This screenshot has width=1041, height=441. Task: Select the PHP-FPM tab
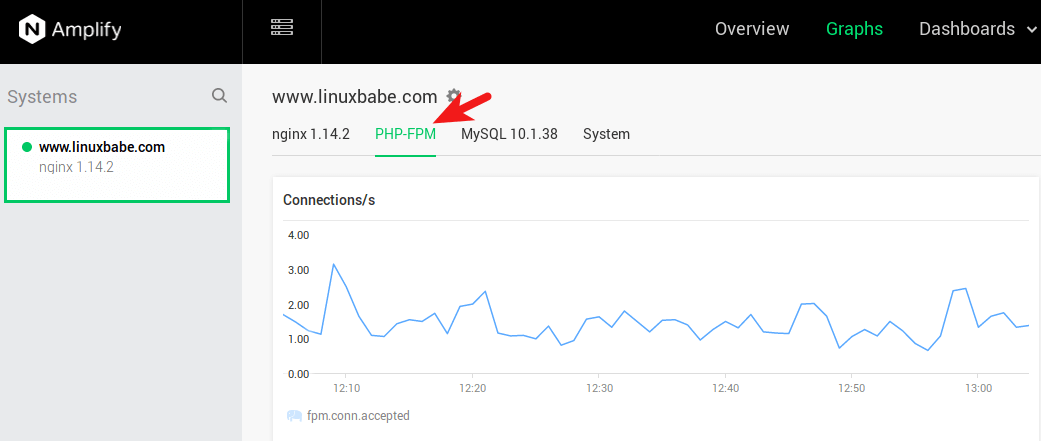[x=405, y=134]
